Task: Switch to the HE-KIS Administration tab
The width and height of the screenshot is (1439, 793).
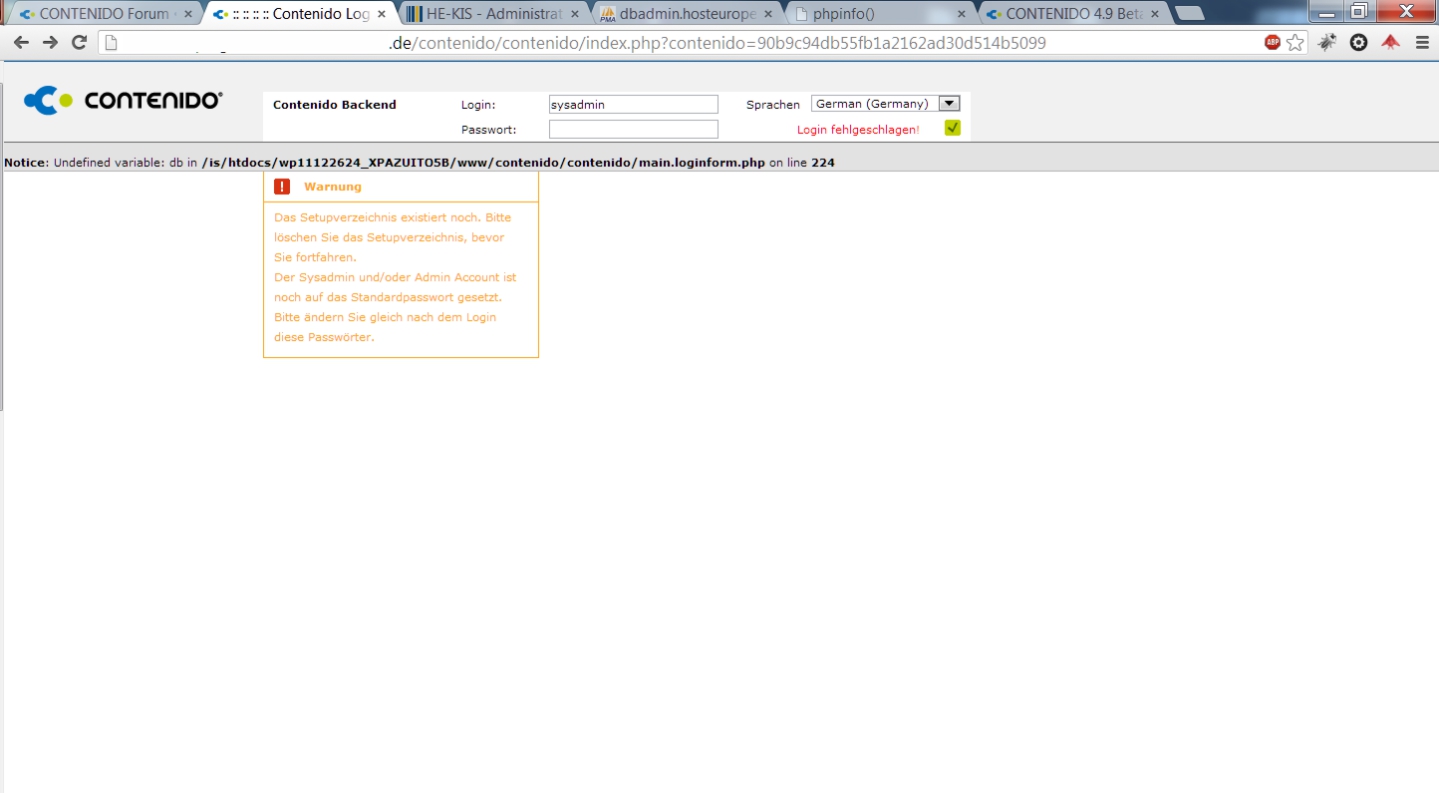Action: coord(487,14)
